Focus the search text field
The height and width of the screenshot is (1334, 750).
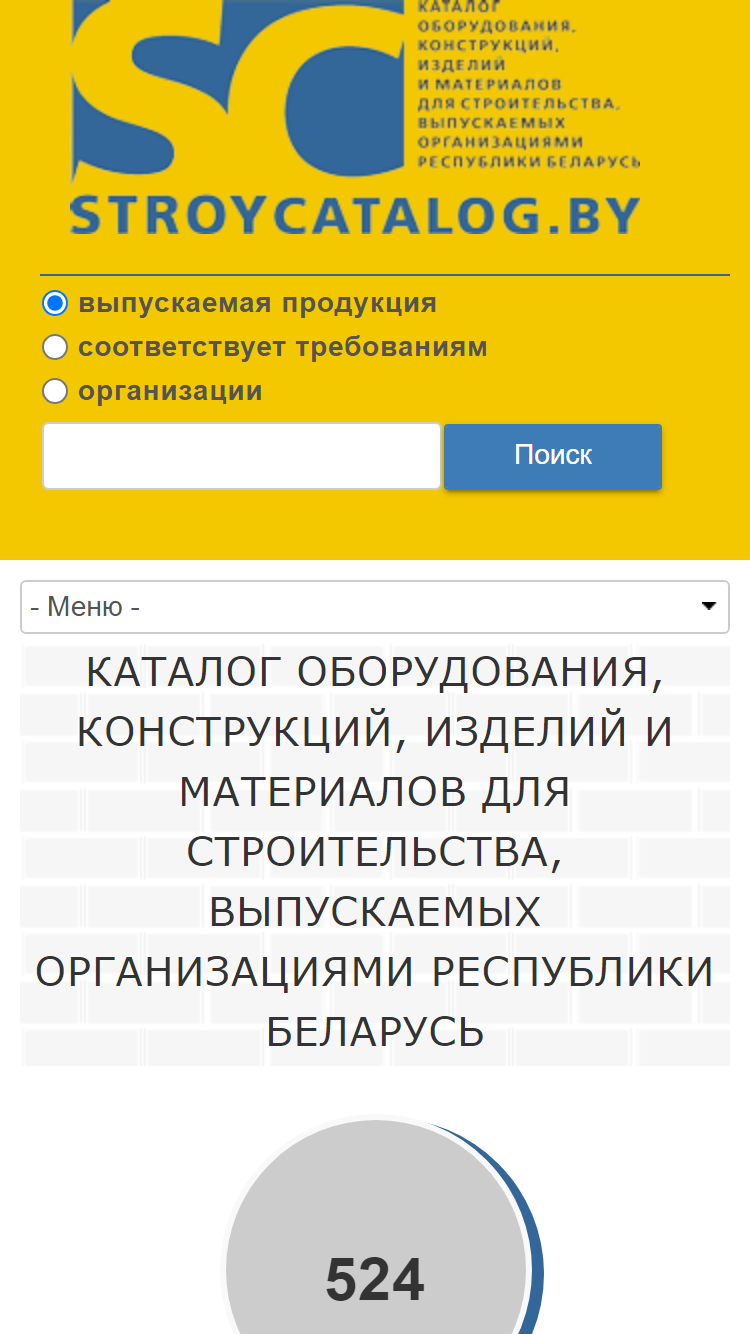[242, 456]
